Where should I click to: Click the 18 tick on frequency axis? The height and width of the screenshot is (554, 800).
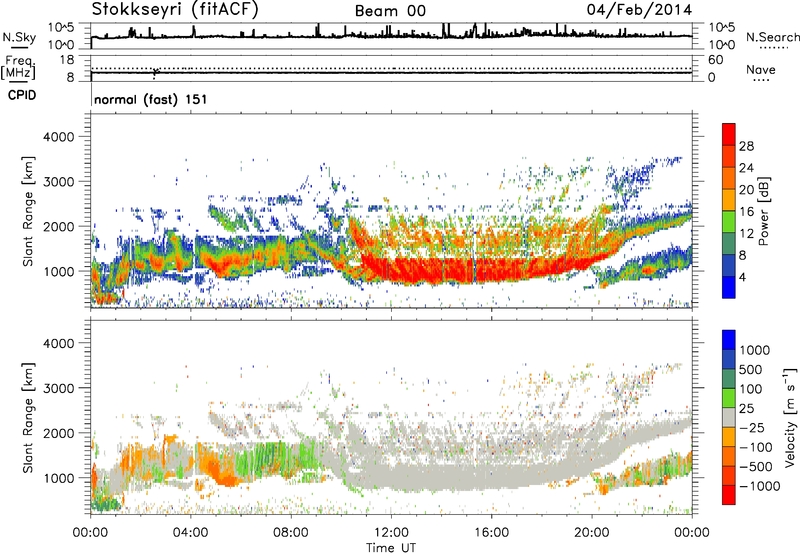pyautogui.click(x=67, y=60)
